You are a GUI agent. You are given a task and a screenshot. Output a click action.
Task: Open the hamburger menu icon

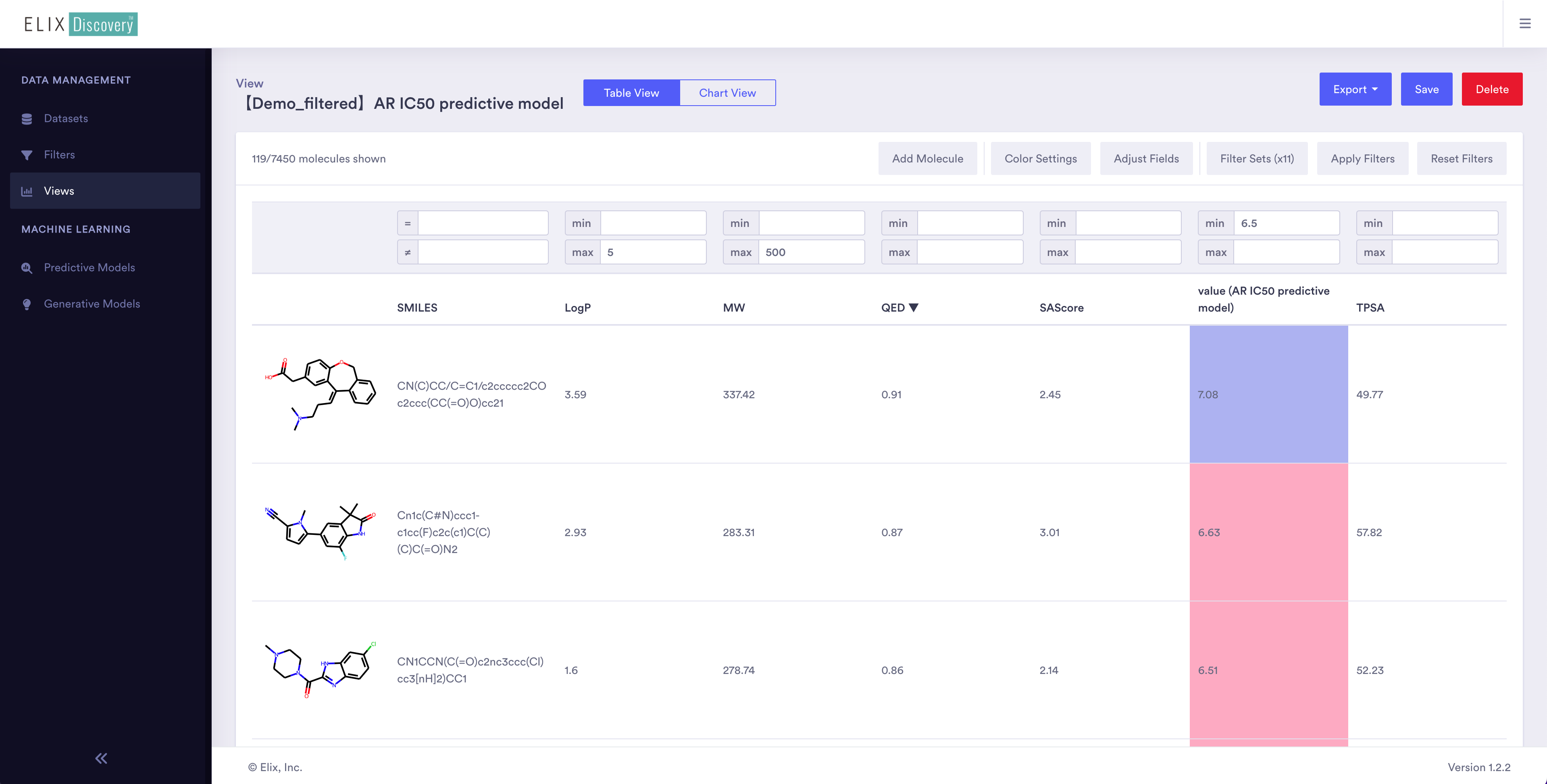pos(1525,24)
